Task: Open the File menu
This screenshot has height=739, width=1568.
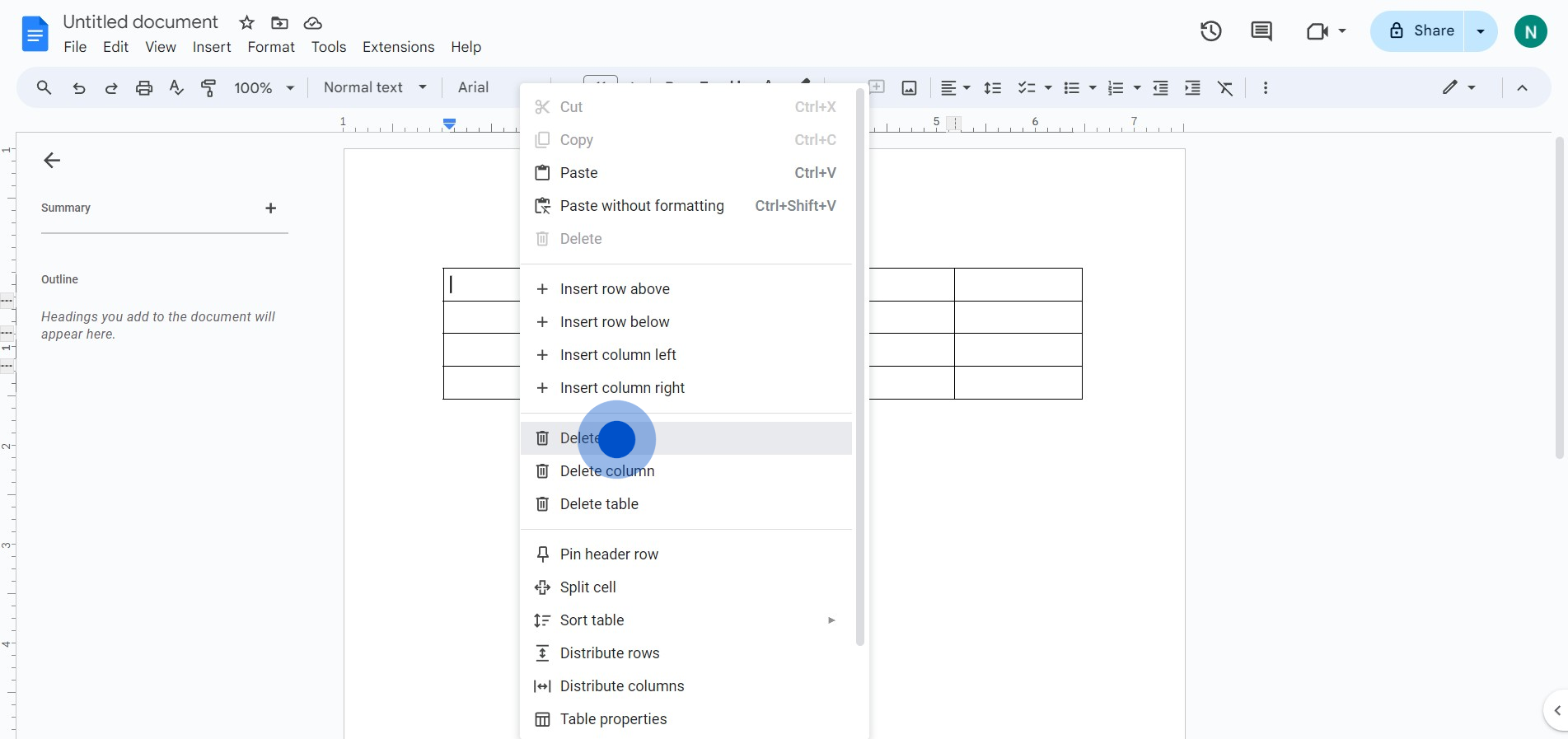Action: click(x=75, y=47)
